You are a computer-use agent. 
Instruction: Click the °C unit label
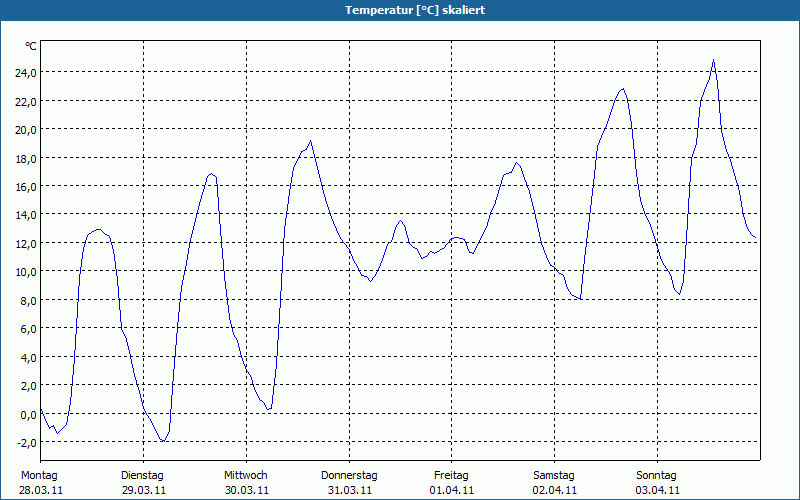[x=31, y=46]
